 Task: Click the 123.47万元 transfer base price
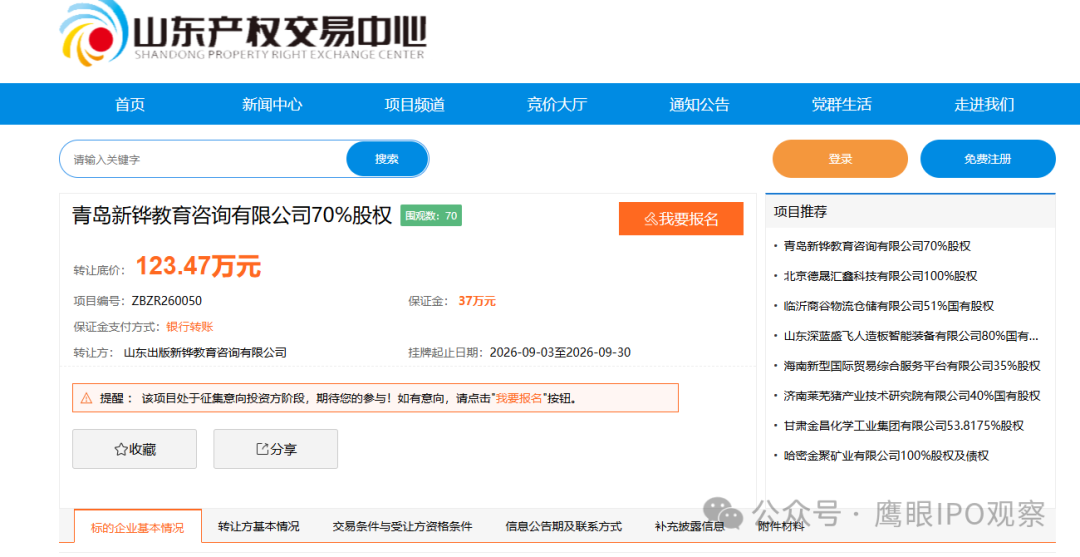pos(198,266)
